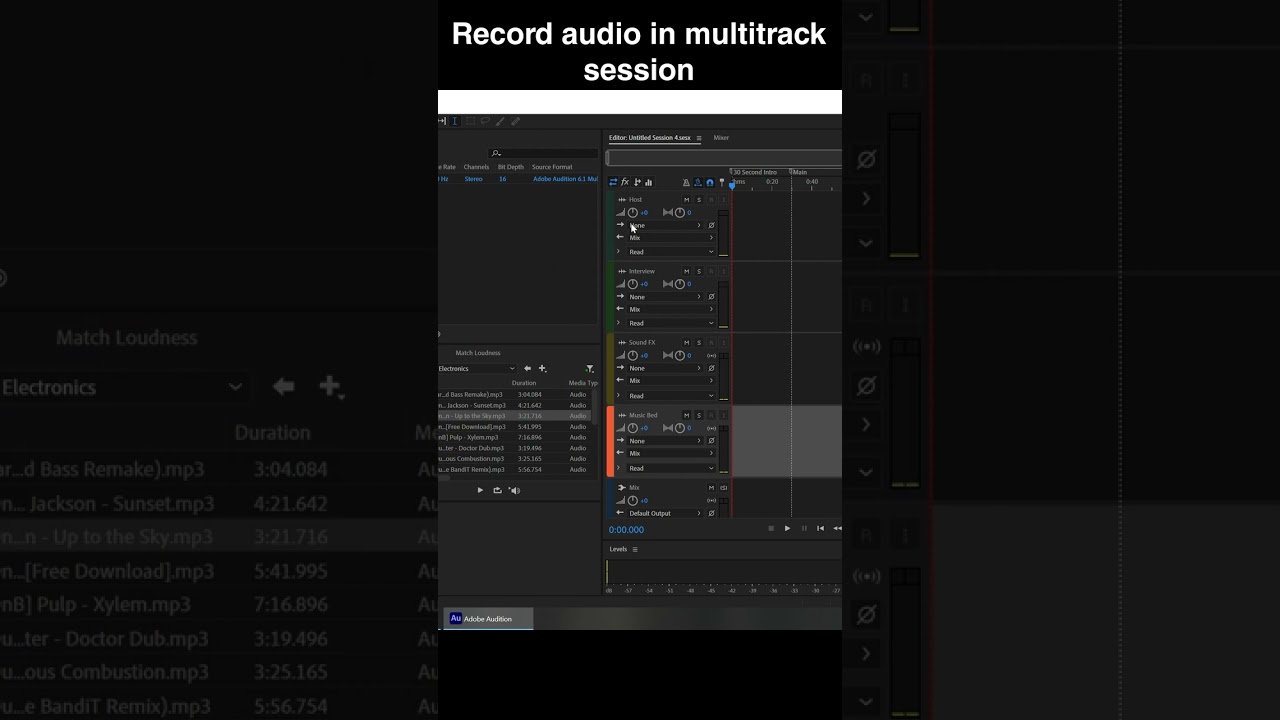Image resolution: width=1280 pixels, height=720 pixels.
Task: Select the Marquee Selection tool
Action: pyautogui.click(x=470, y=121)
